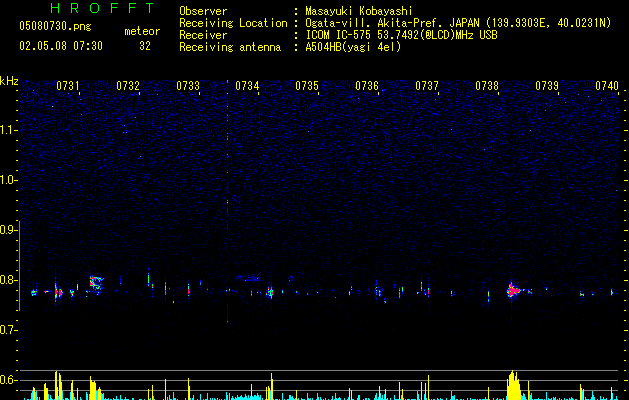Screen dimensions: 629x400
Task: Click the 0736 time marker
Action: click(367, 86)
